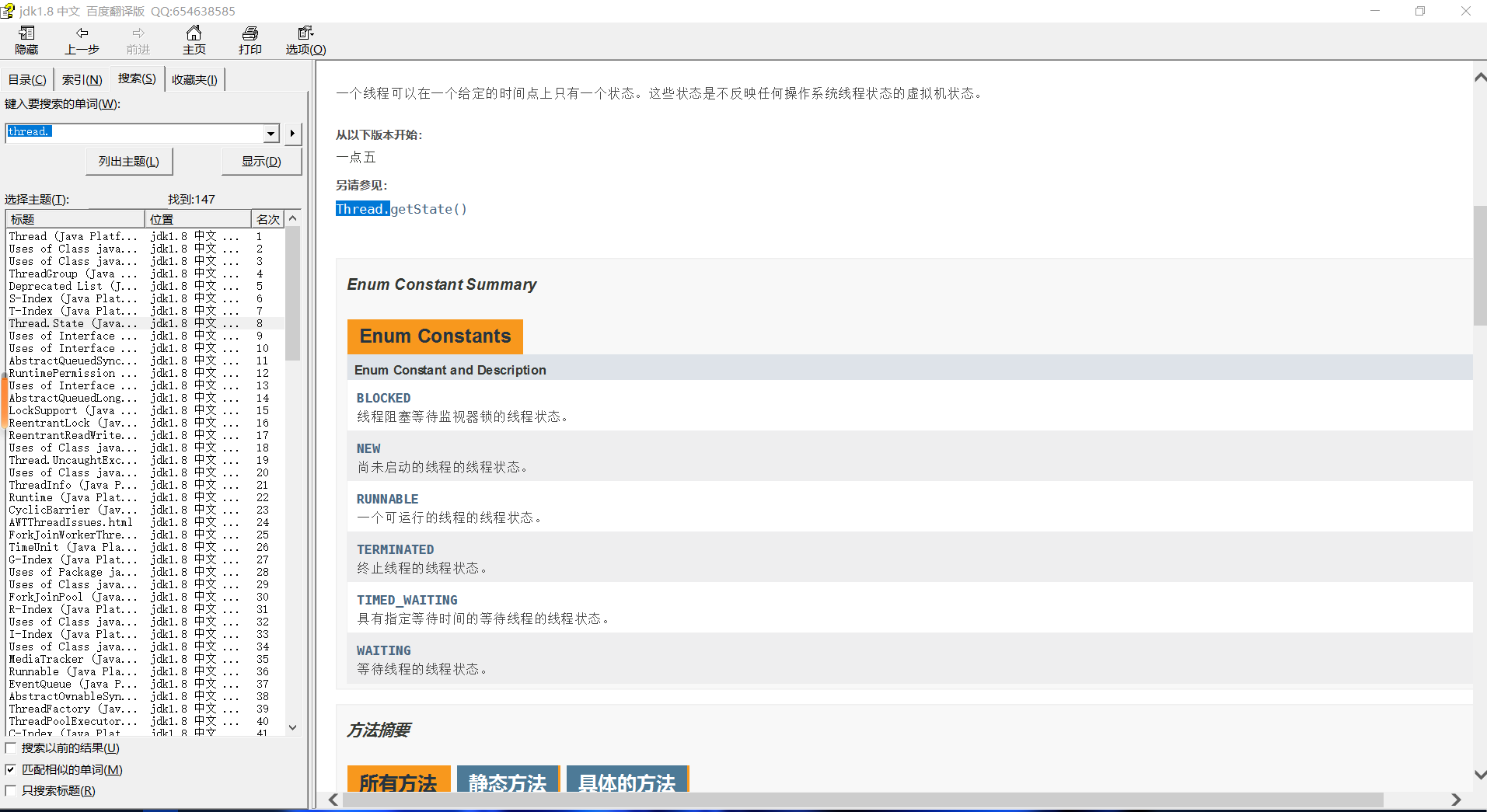This screenshot has width=1487, height=812.
Task: Click the Print (打印) toolbar icon
Action: pos(250,33)
